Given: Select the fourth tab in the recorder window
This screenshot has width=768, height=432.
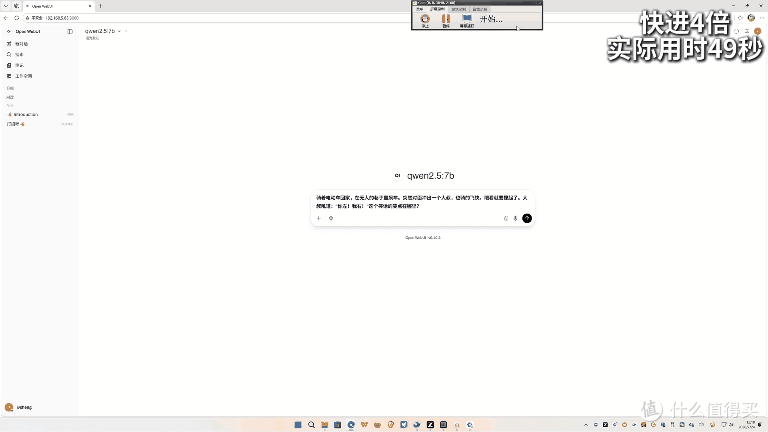Looking at the screenshot, I should [480, 9].
